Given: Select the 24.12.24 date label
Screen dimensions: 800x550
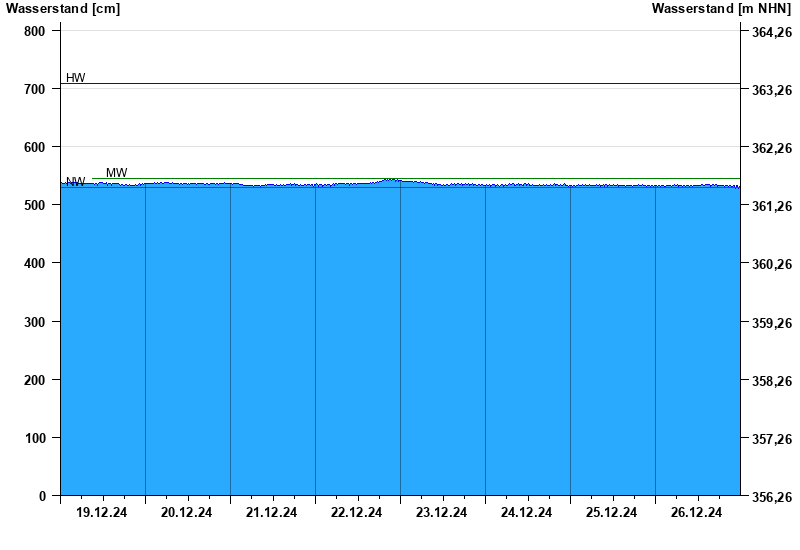Looking at the screenshot, I should [x=527, y=513].
